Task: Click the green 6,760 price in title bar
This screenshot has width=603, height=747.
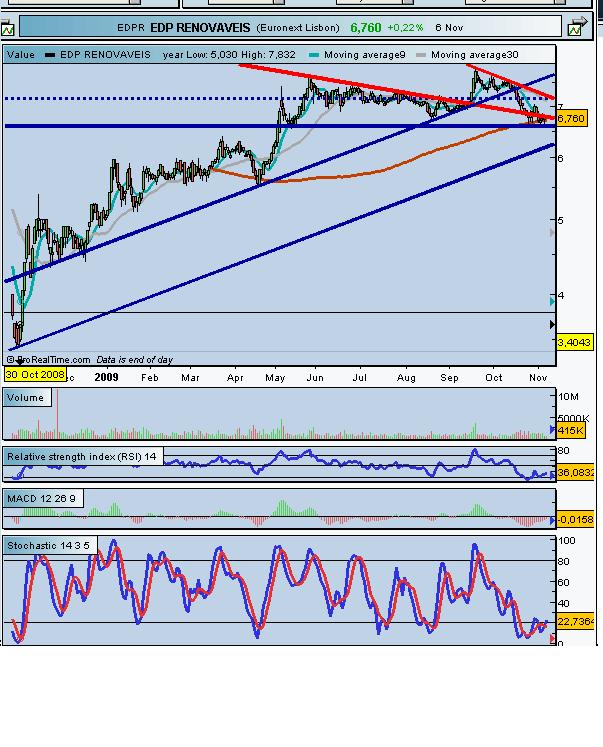Action: tap(366, 28)
